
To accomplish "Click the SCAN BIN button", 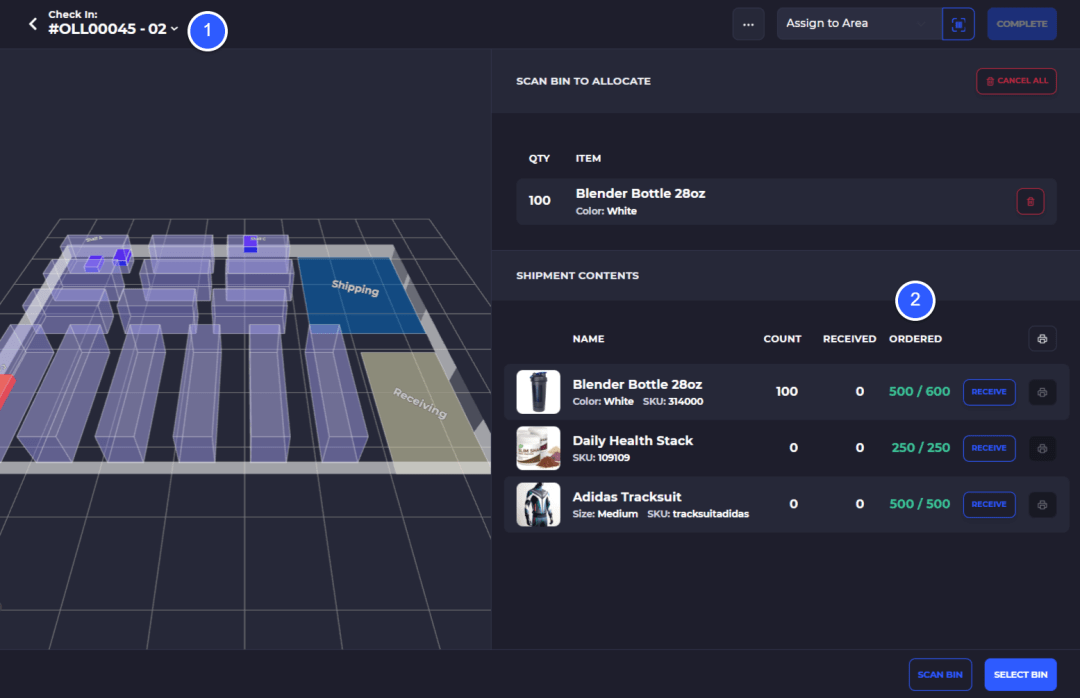I will point(940,675).
